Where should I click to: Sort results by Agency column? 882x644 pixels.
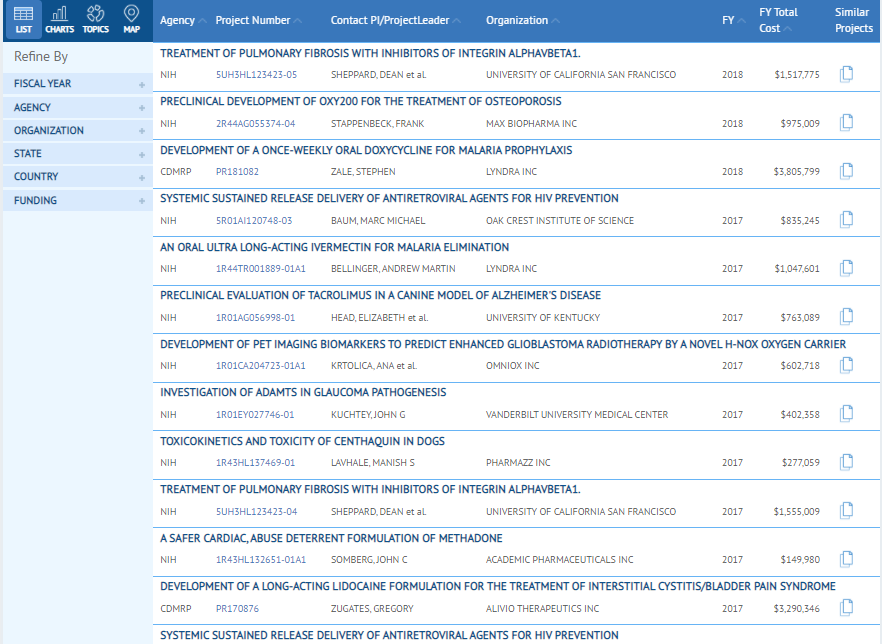183,20
